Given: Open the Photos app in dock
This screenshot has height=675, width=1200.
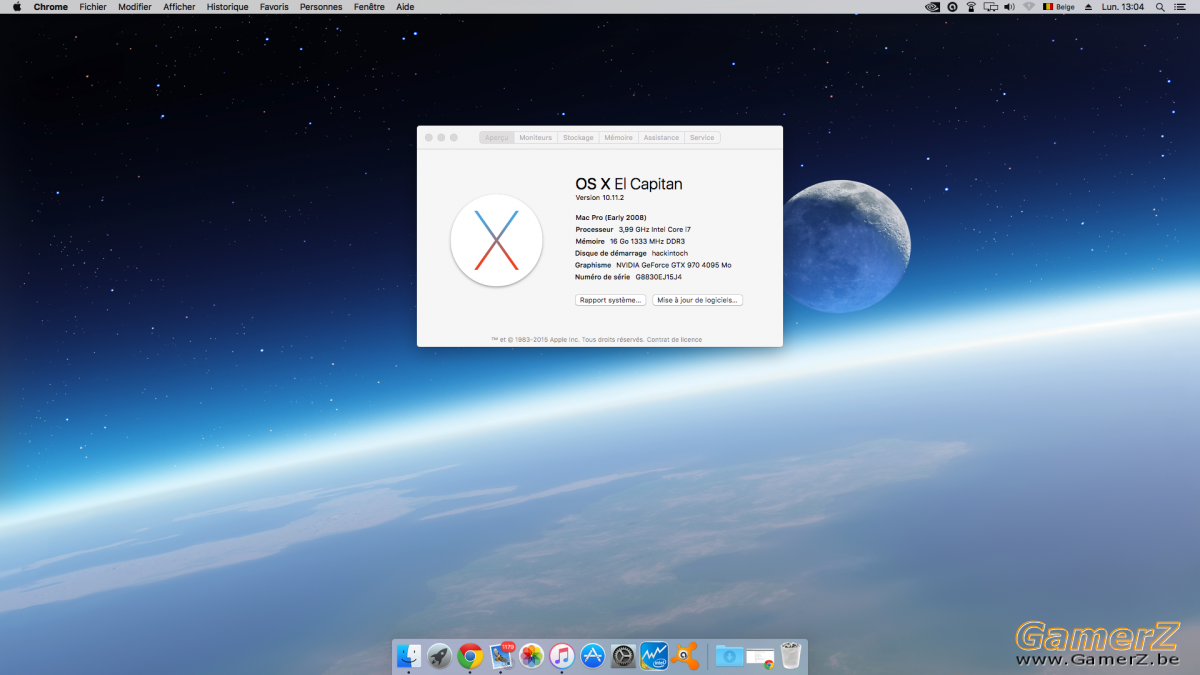Looking at the screenshot, I should (x=532, y=656).
